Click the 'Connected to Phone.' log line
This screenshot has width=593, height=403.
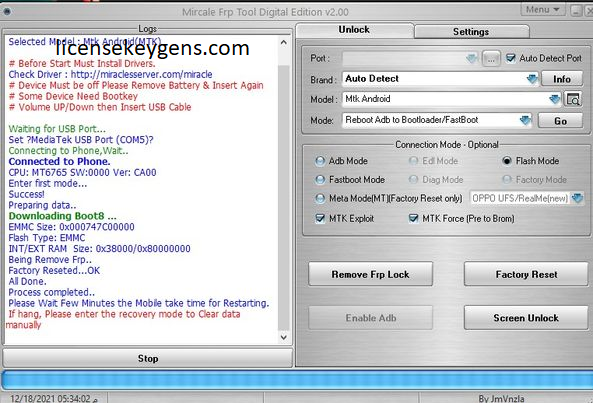(x=59, y=161)
